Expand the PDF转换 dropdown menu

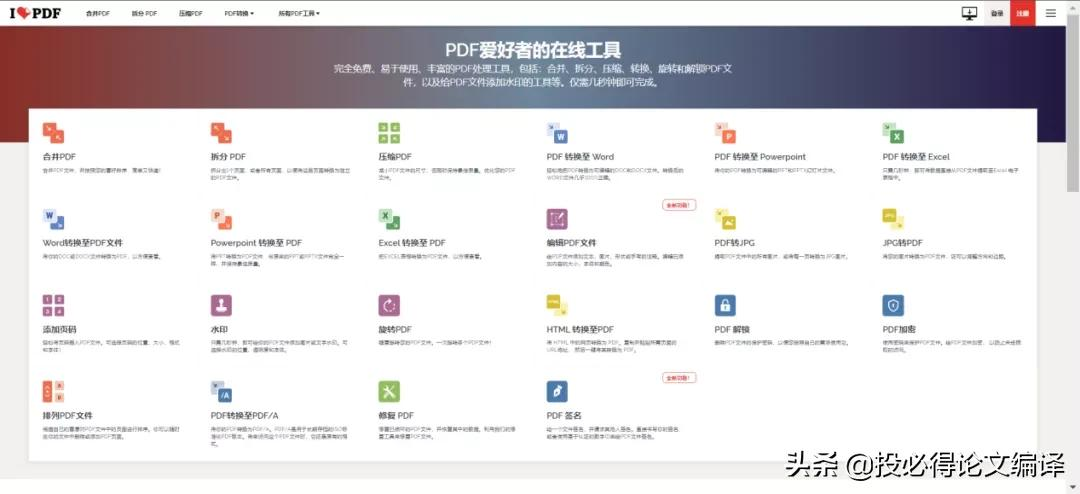[239, 13]
